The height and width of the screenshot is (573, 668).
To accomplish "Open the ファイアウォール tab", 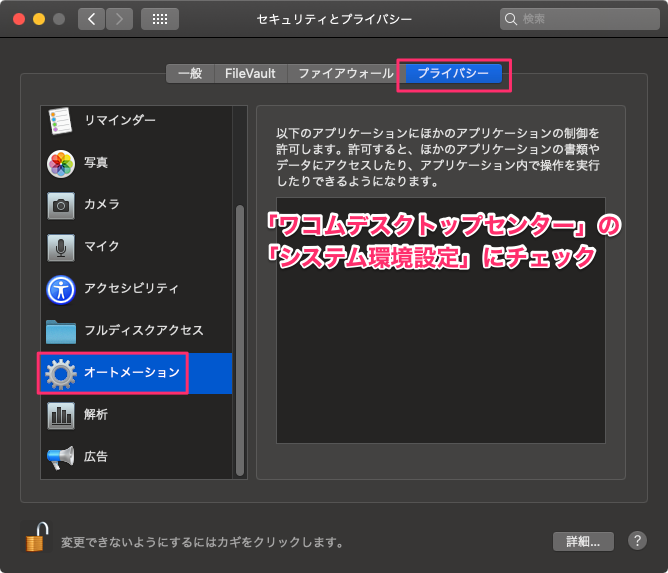I will click(x=346, y=73).
